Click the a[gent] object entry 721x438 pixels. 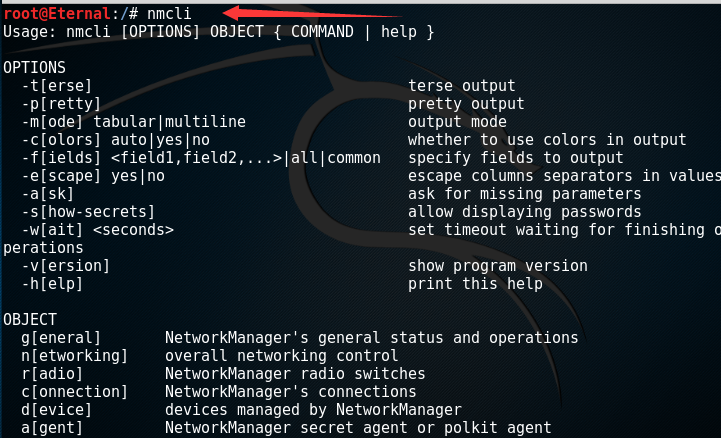coord(52,428)
